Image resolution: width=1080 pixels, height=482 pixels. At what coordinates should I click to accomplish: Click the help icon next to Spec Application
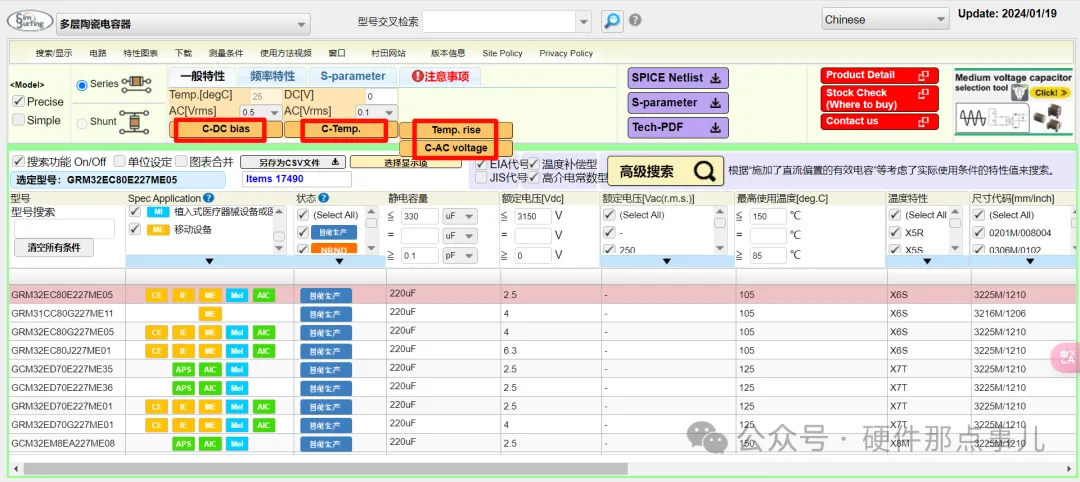pos(209,199)
